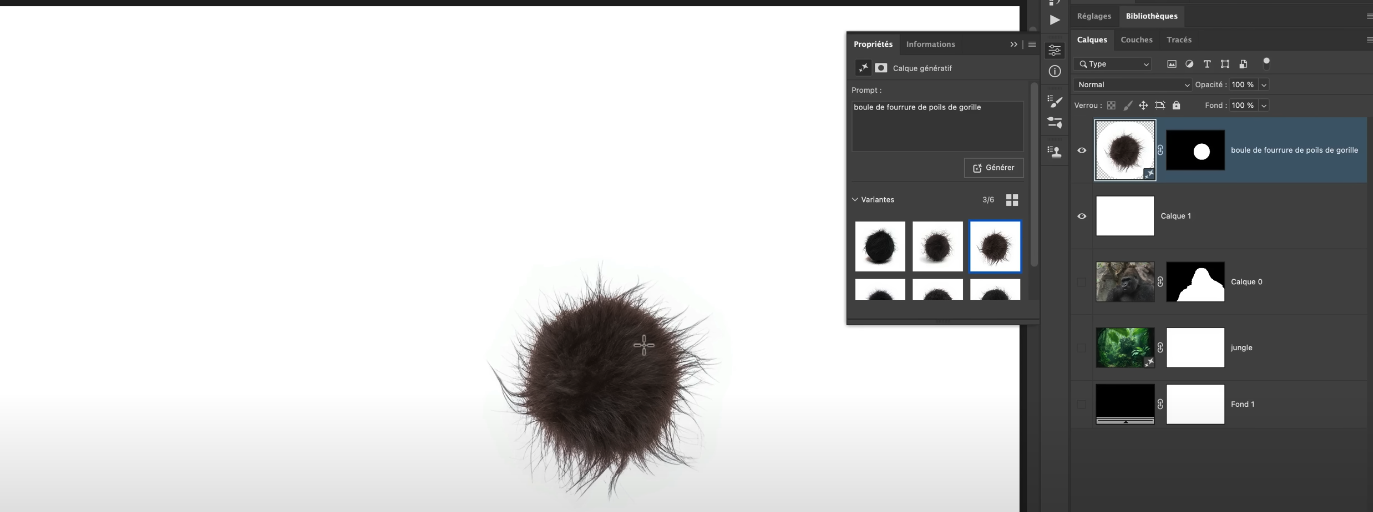Filter layers by adjustment layer icon
Image resolution: width=1373 pixels, height=512 pixels.
[x=1189, y=64]
